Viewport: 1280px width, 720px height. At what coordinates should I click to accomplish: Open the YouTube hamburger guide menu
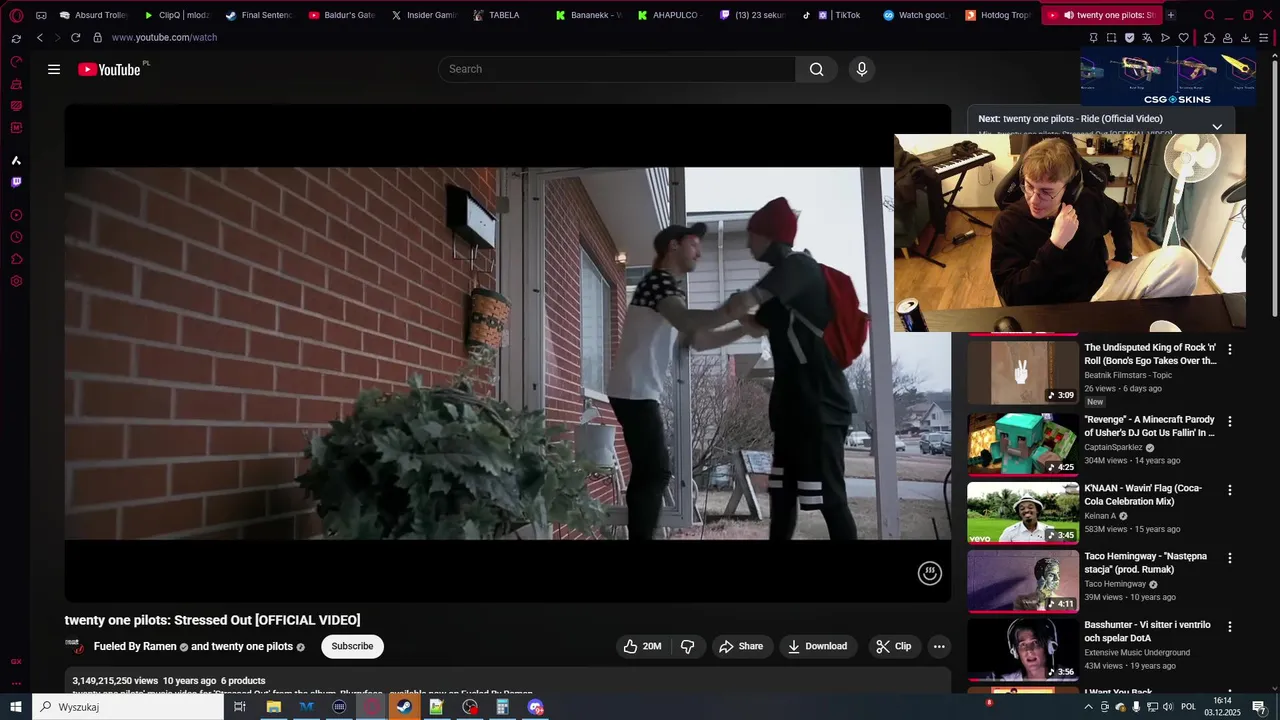[x=54, y=69]
